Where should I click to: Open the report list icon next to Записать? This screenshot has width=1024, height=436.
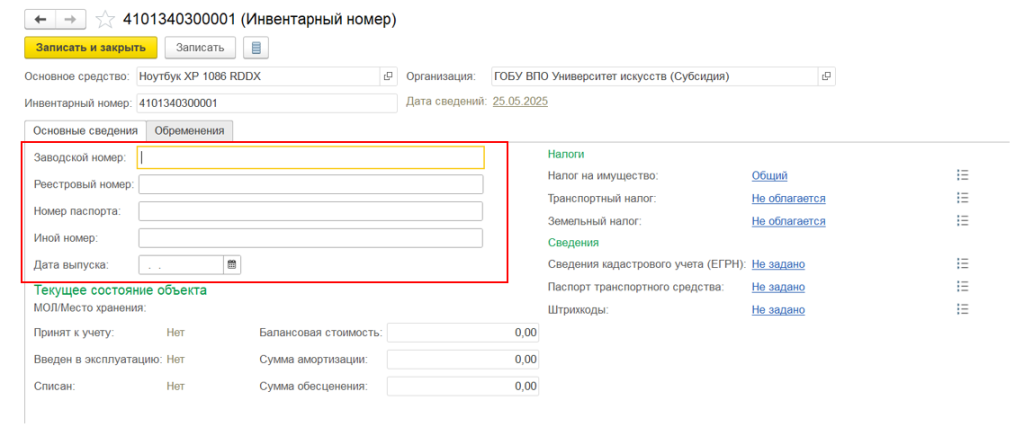click(256, 48)
